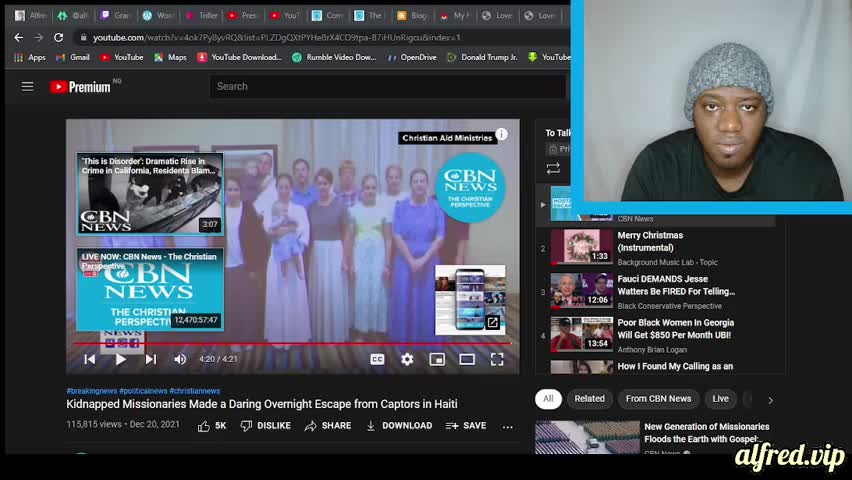
Task: Open the phone app end-screen link
Action: 471,300
